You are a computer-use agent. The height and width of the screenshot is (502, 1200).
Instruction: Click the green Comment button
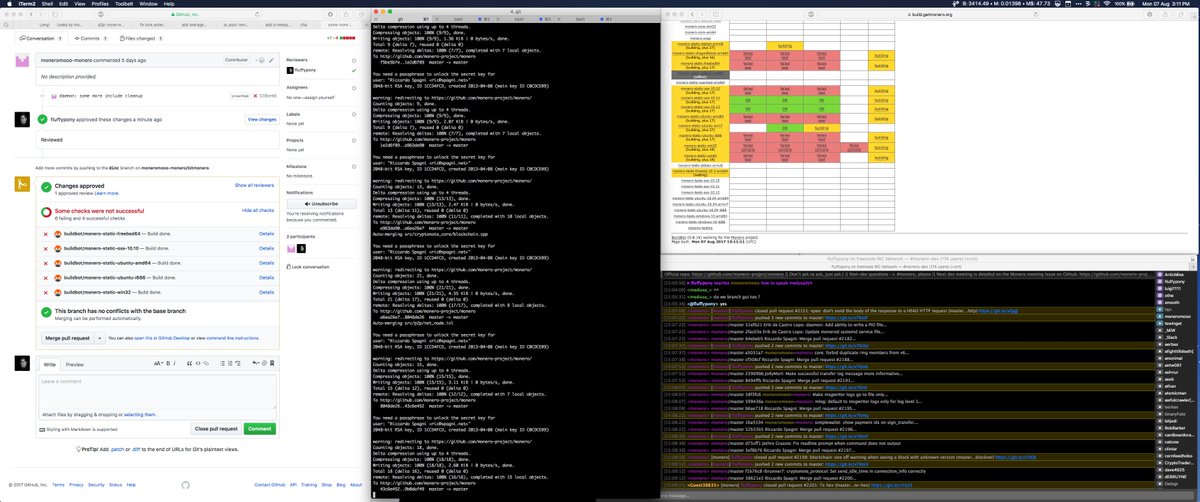[x=260, y=429]
